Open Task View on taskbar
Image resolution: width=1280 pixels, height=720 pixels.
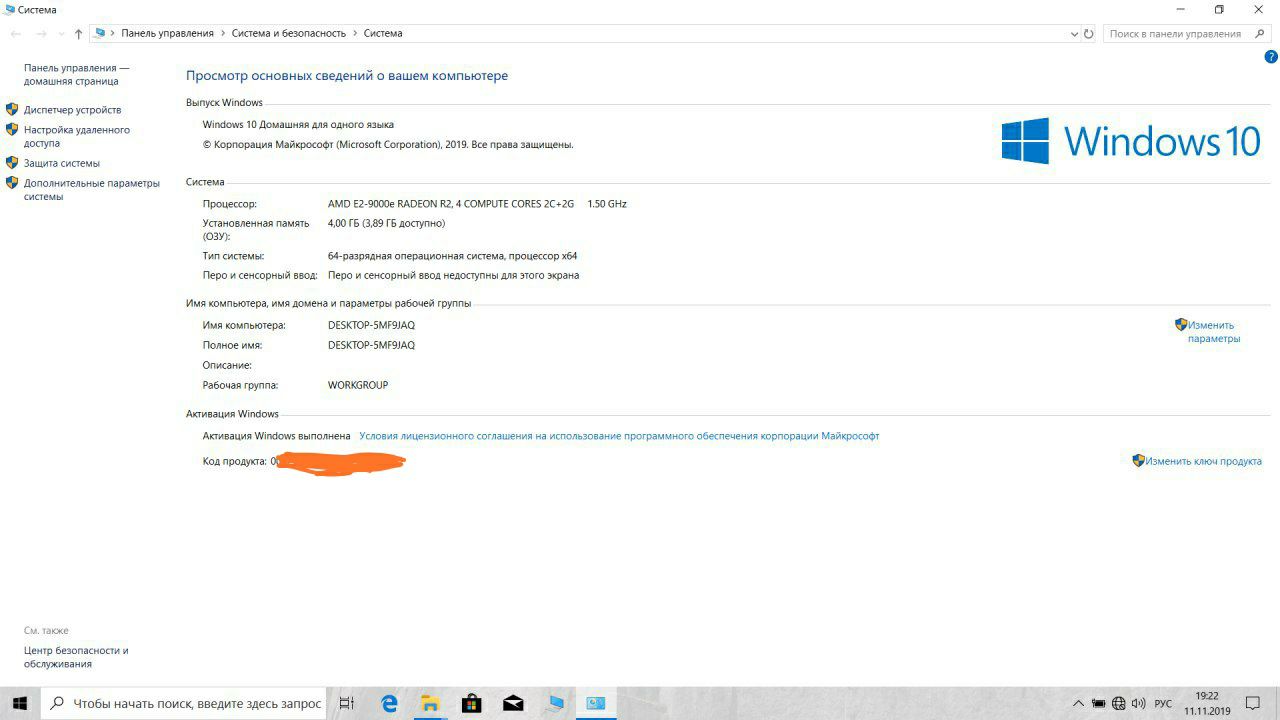(347, 703)
